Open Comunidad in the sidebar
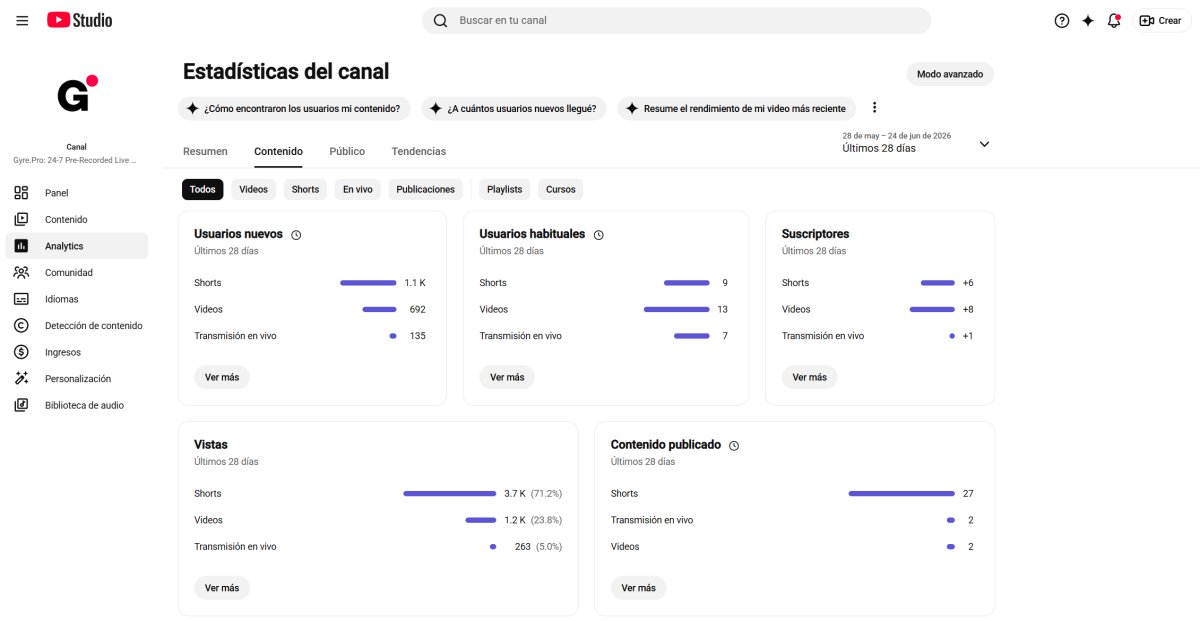1200x621 pixels. coord(76,272)
